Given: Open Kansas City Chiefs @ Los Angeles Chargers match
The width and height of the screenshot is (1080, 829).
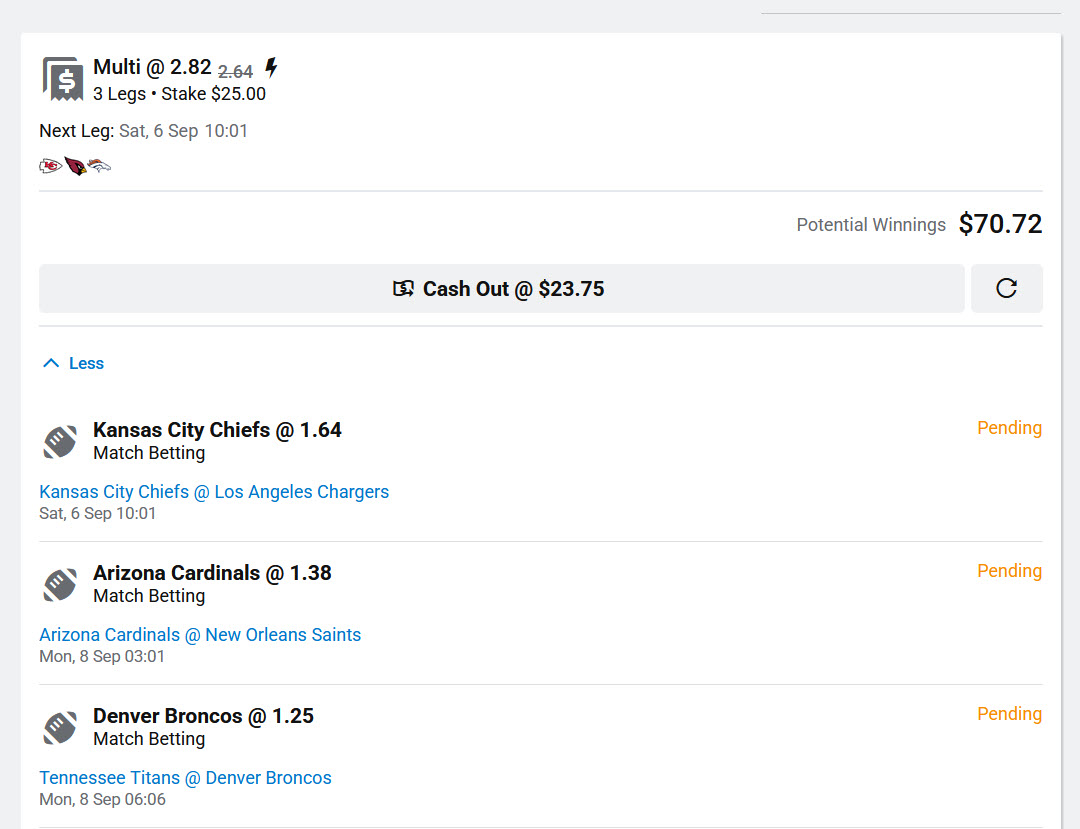Looking at the screenshot, I should (x=214, y=492).
